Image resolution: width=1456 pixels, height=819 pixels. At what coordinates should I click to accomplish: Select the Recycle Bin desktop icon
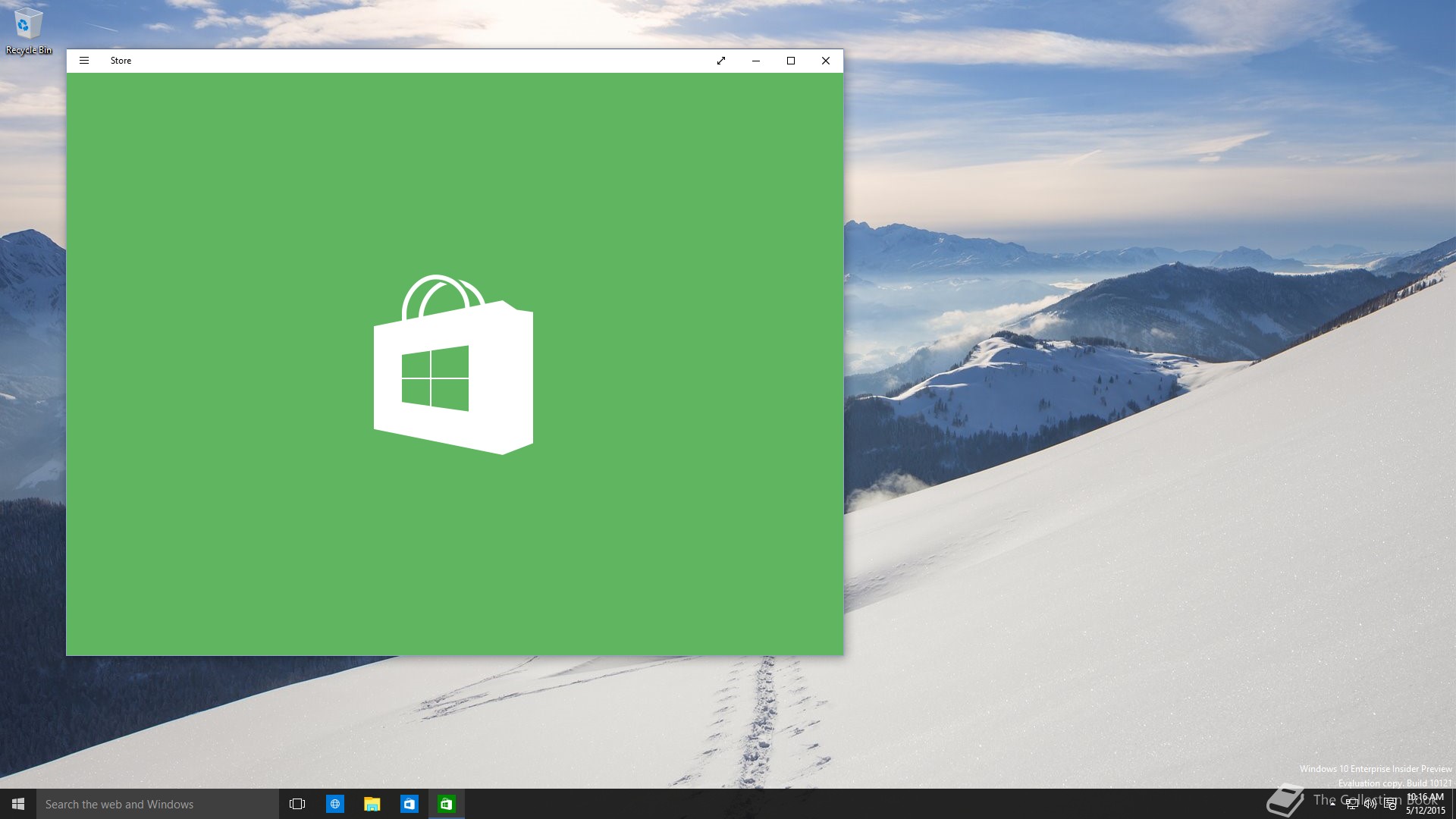click(x=28, y=31)
